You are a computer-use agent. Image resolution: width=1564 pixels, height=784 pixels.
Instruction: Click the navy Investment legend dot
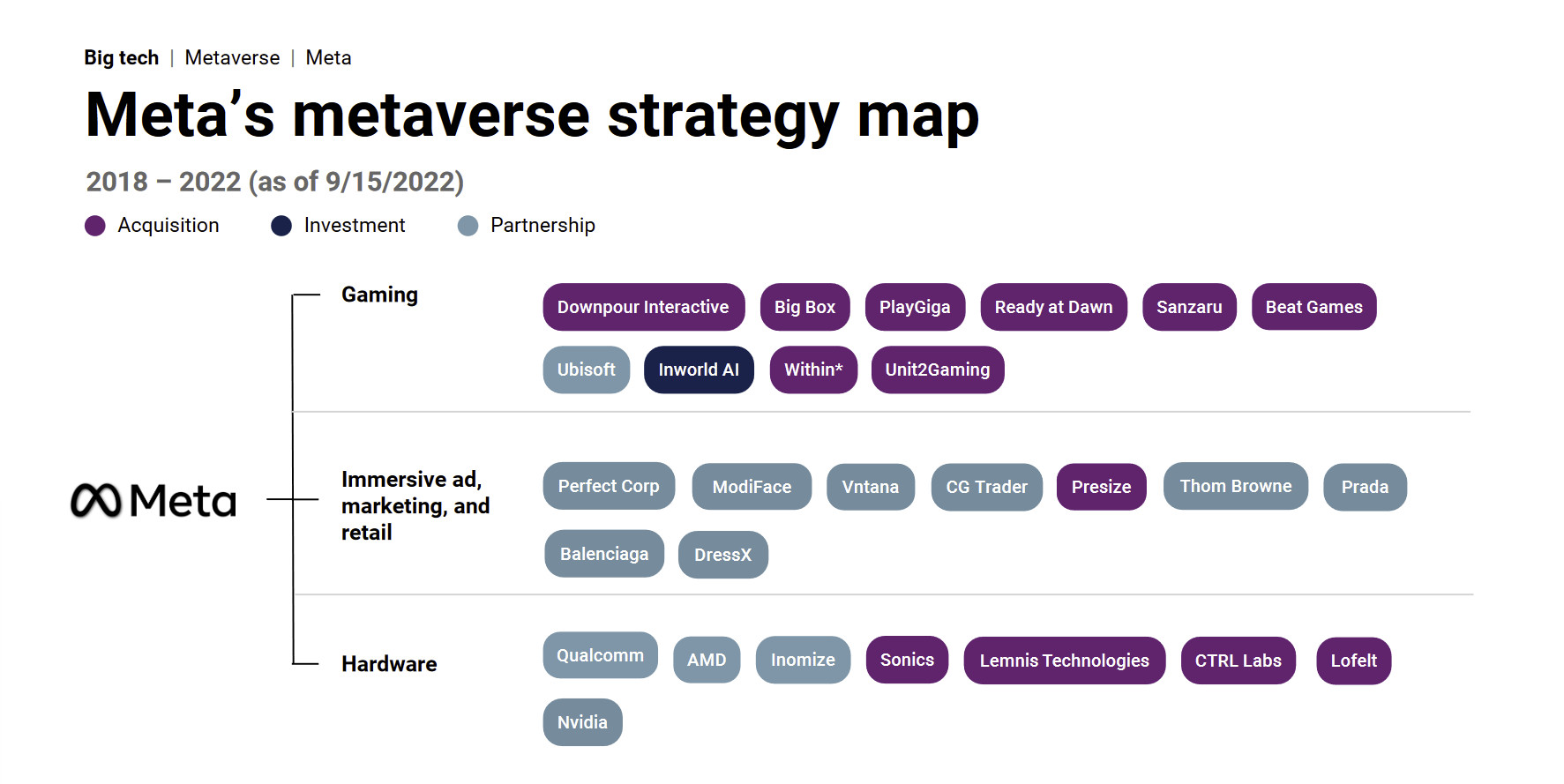tap(281, 226)
